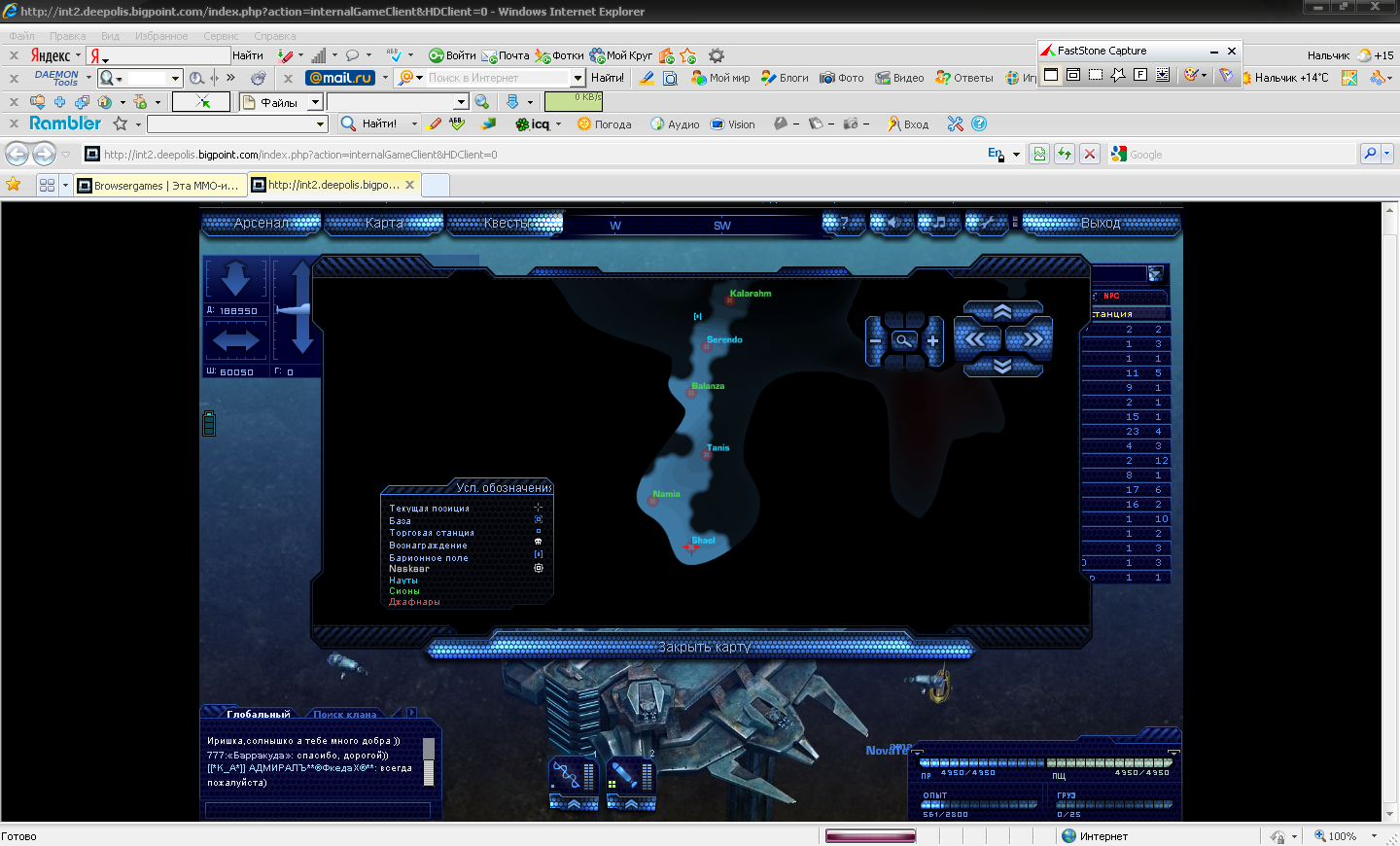This screenshot has width=1400, height=846.
Task: Click the Mail.ru Ответы toolbar button
Action: click(964, 78)
